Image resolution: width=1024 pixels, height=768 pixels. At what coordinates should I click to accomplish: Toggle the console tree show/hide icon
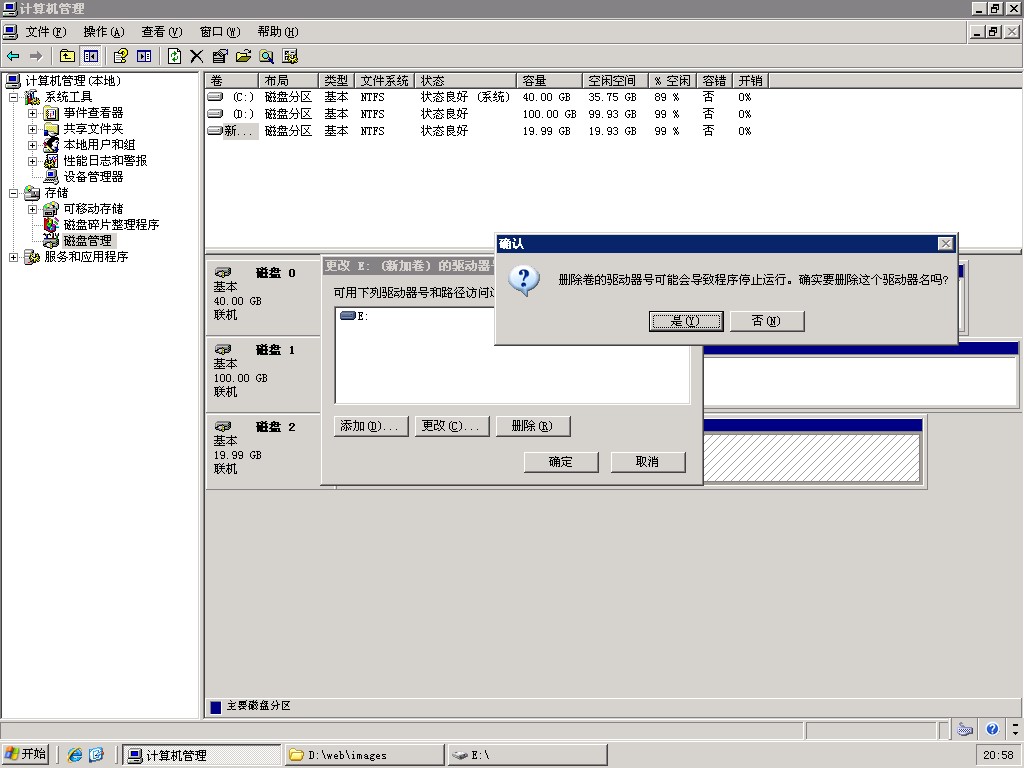(x=91, y=56)
